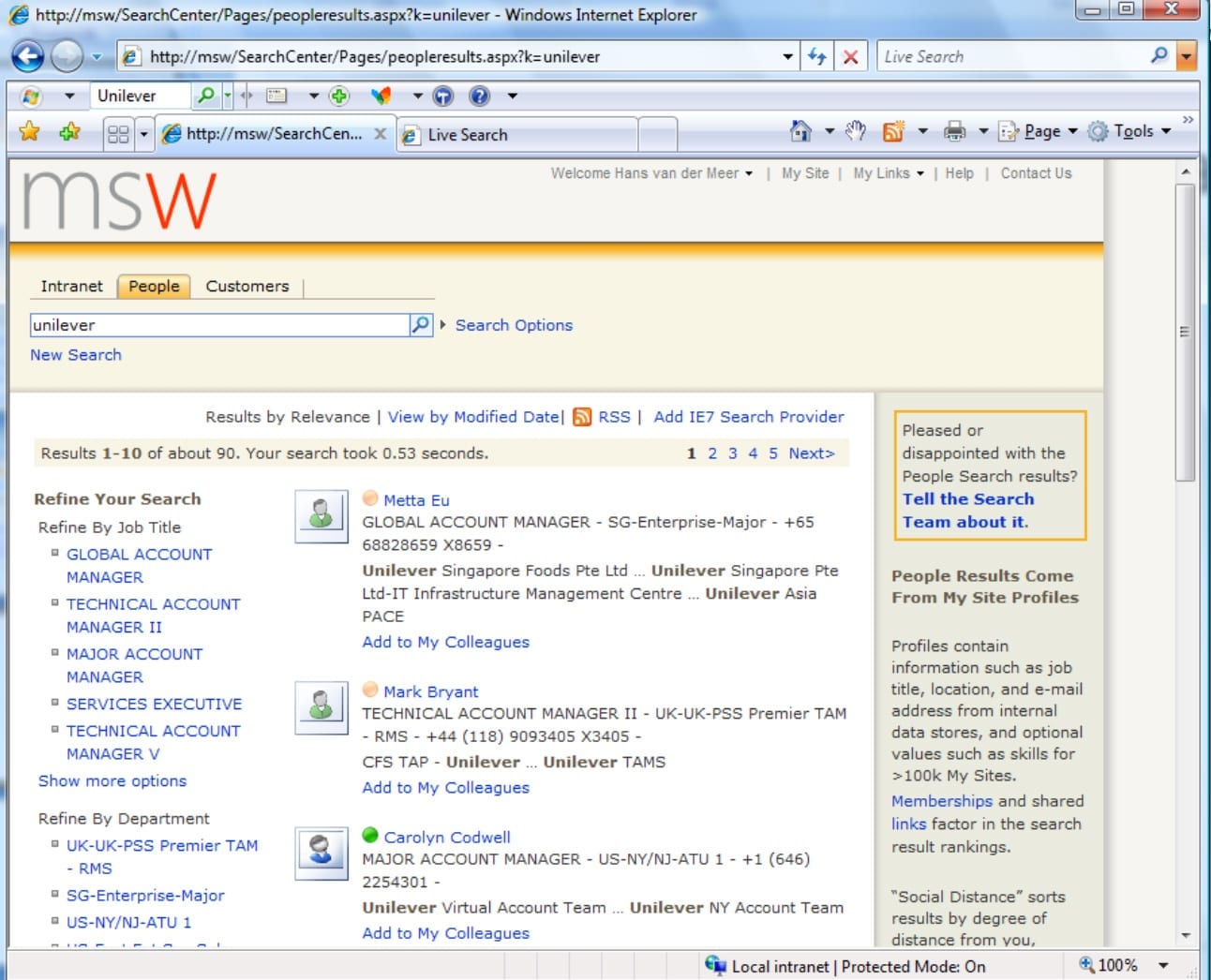The width and height of the screenshot is (1211, 980).
Task: Click the Add to Favorites star-plus icon
Action: tap(69, 132)
